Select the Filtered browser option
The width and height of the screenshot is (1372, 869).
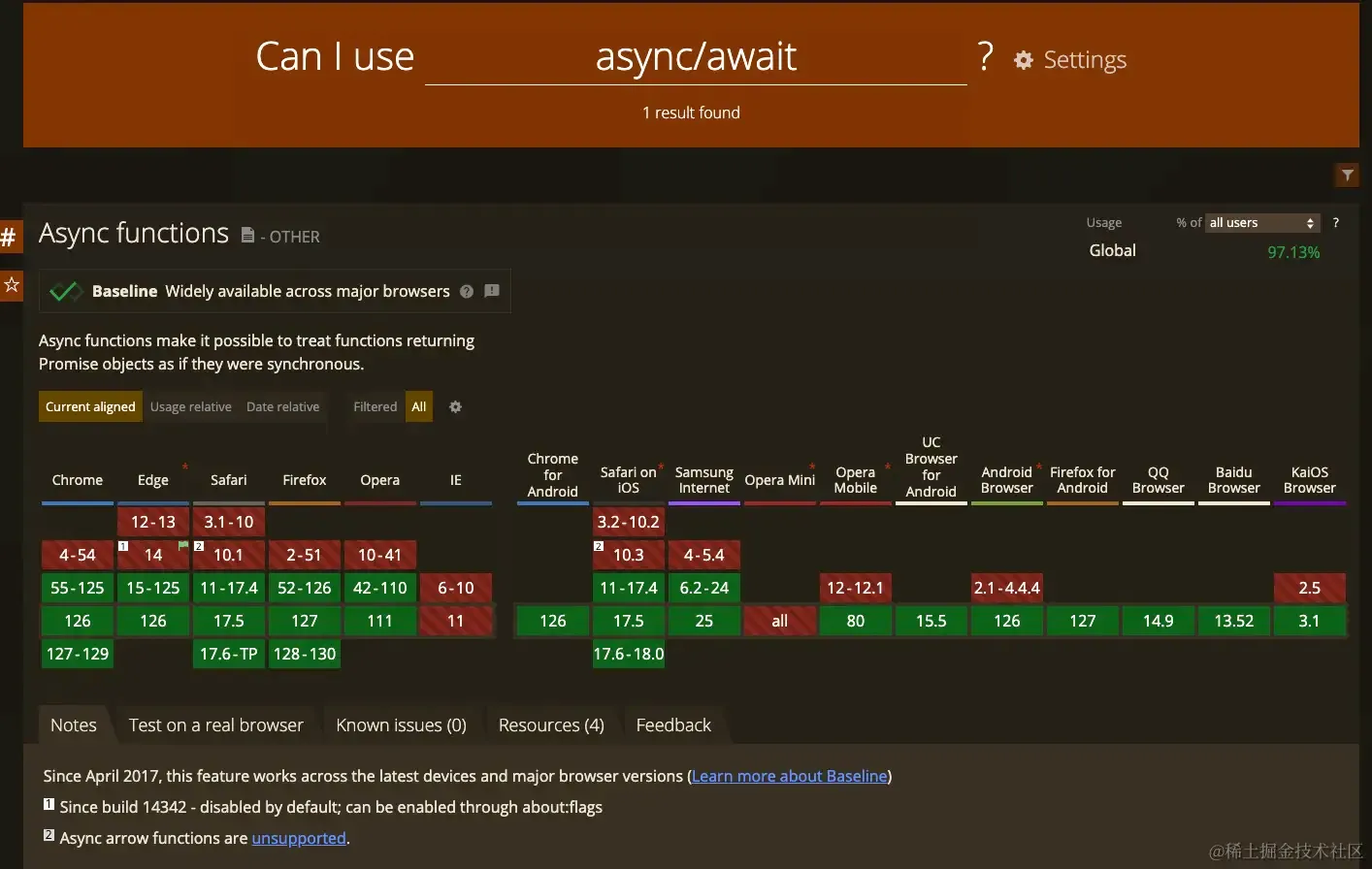click(x=375, y=406)
